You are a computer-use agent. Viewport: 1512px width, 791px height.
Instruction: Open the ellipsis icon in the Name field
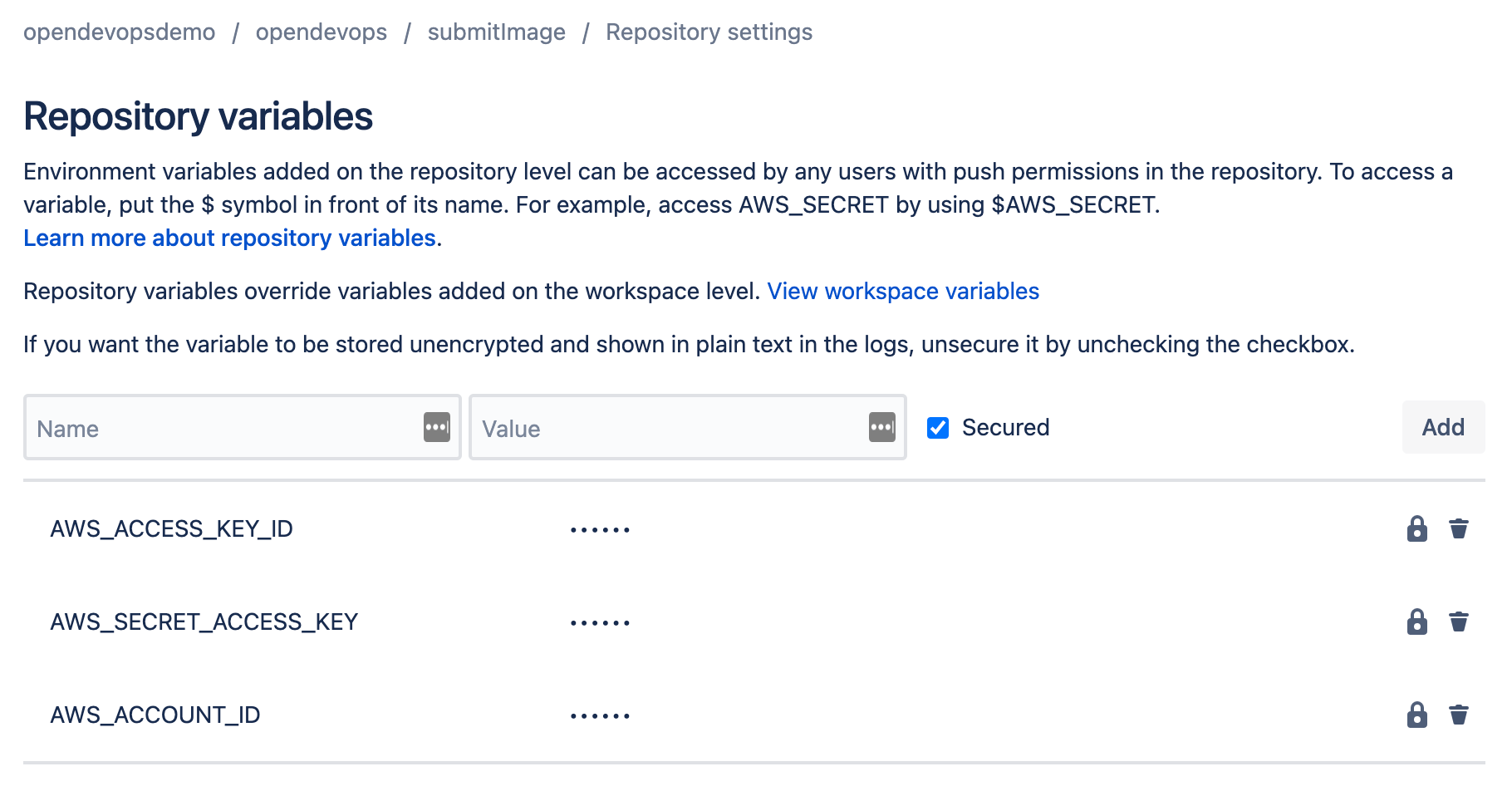click(x=435, y=427)
